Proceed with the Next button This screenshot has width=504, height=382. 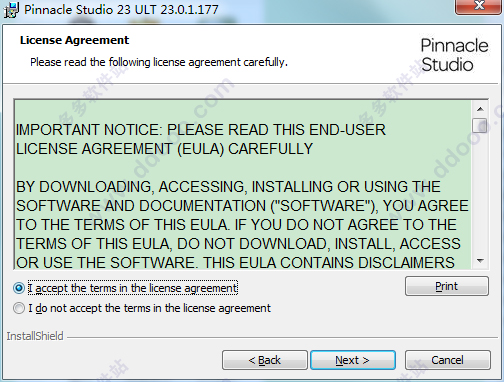tap(353, 360)
